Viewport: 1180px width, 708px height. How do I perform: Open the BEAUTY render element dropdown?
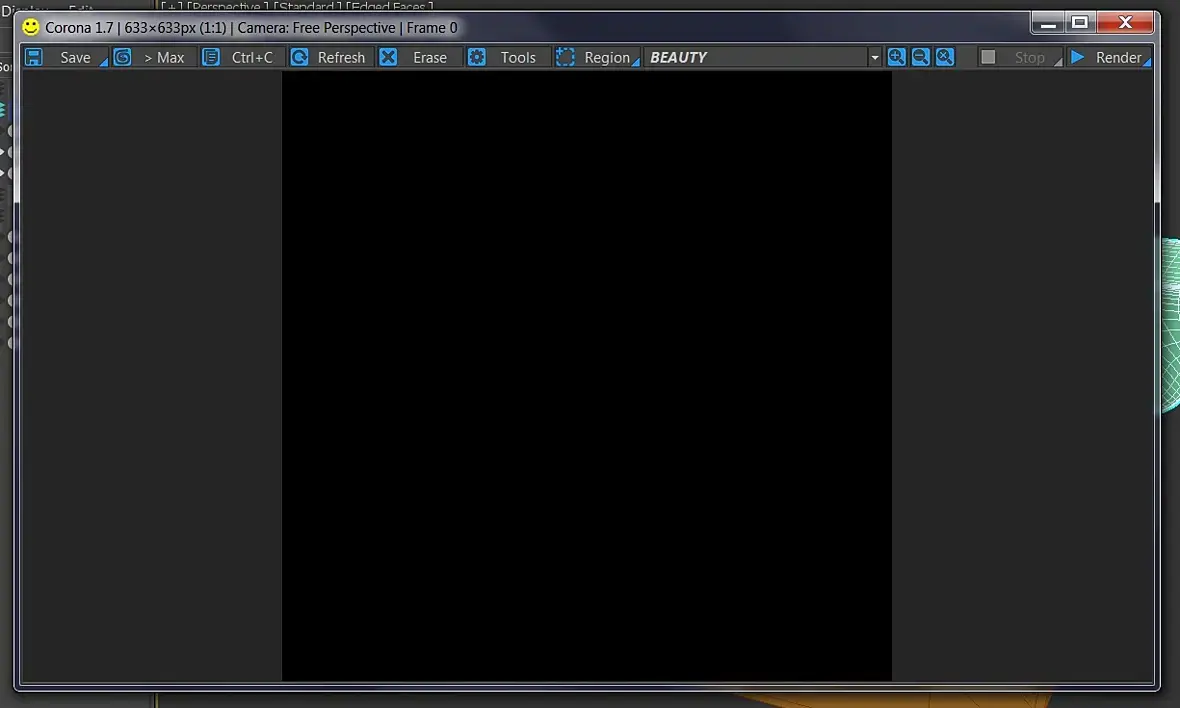[762, 57]
